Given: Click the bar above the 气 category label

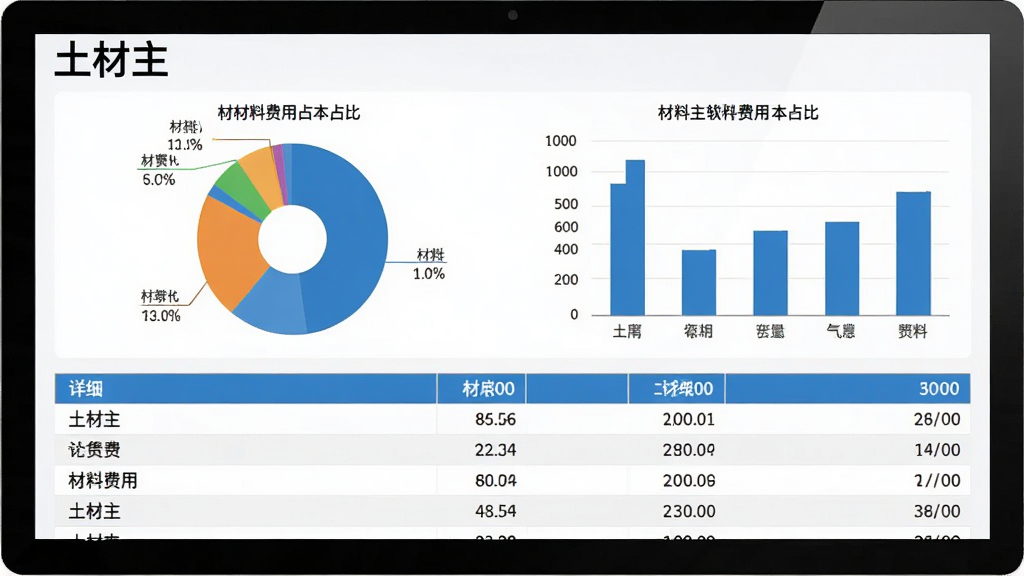Looking at the screenshot, I should click(842, 268).
